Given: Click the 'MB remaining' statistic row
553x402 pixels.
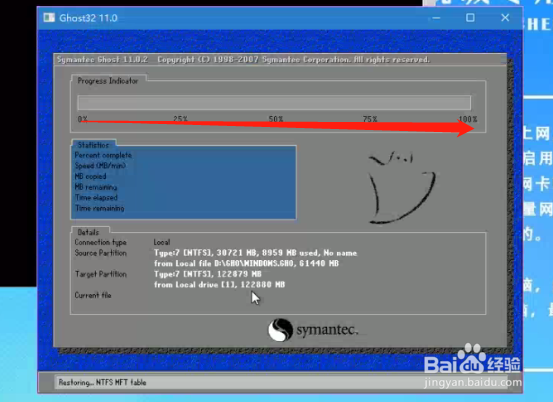Looking at the screenshot, I should 96,187.
